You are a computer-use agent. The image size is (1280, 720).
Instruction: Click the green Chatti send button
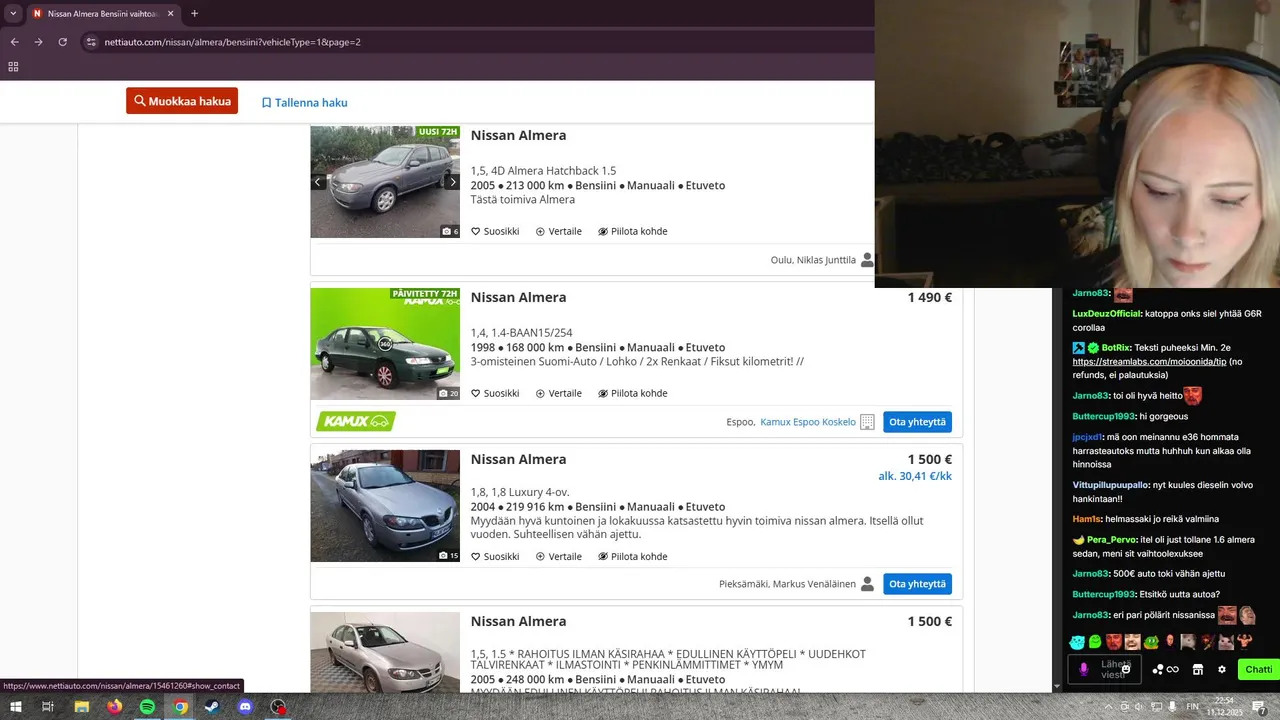1259,669
